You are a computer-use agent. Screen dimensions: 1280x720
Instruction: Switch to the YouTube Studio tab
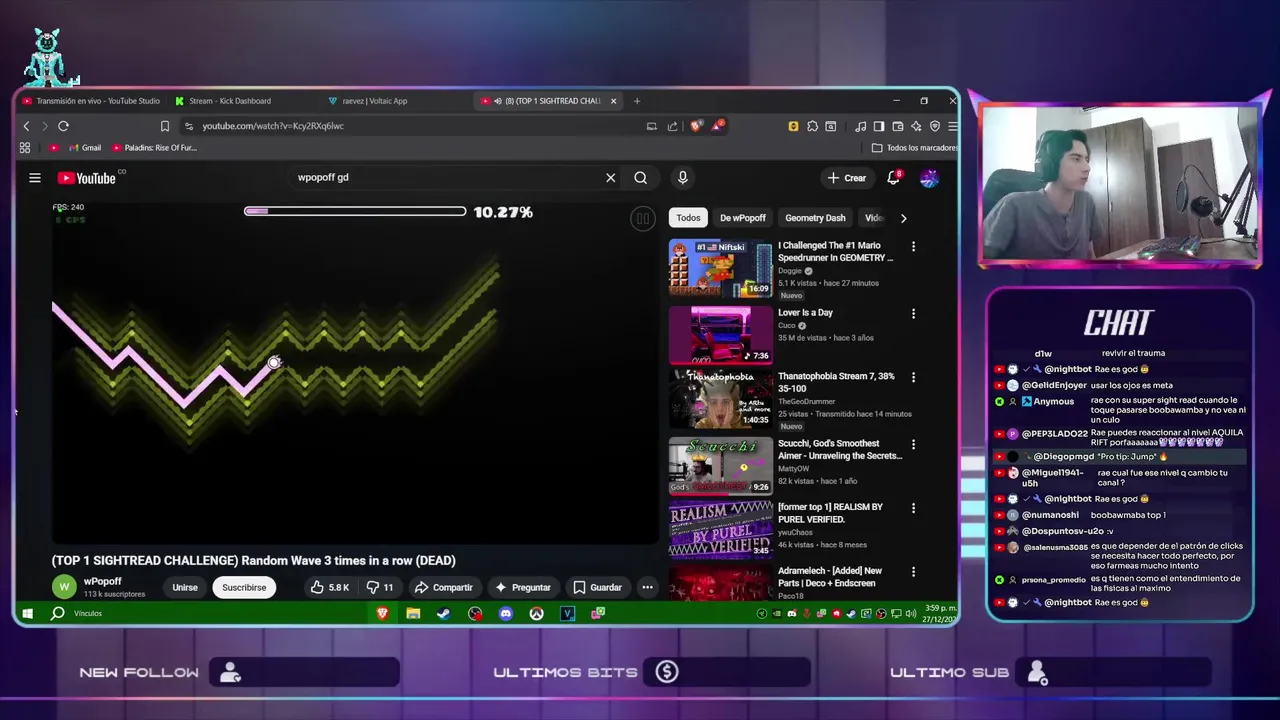pyautogui.click(x=91, y=101)
